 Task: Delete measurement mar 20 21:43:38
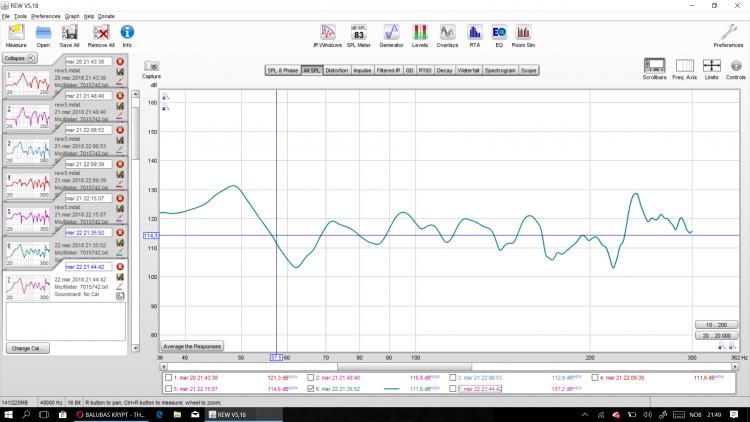(x=120, y=61)
